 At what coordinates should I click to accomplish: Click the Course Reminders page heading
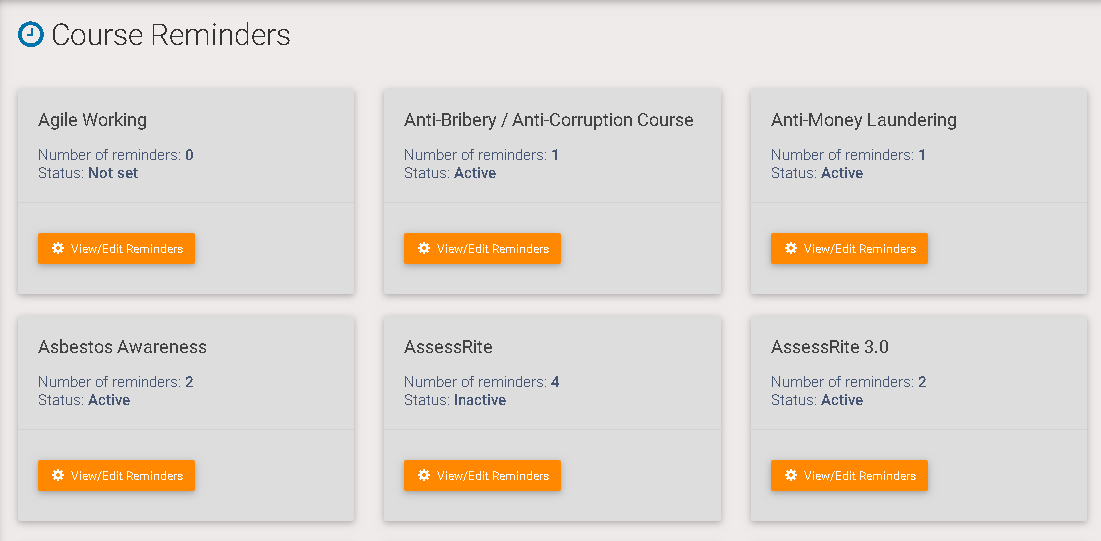[x=171, y=35]
